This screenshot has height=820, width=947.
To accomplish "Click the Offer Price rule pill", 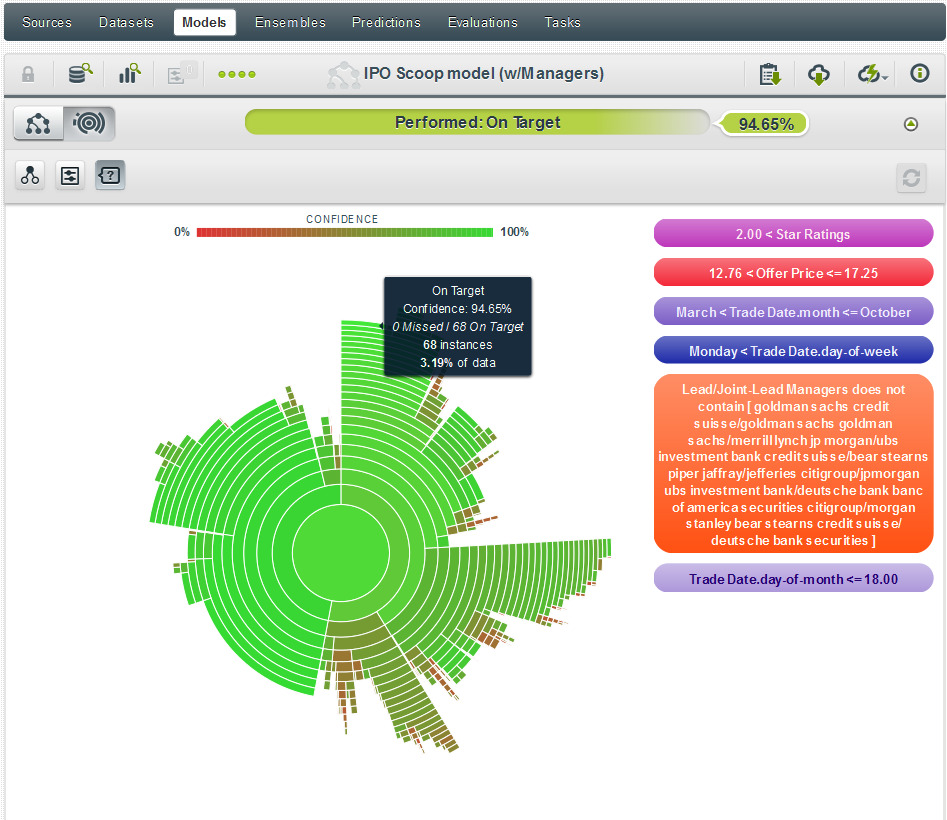I will pyautogui.click(x=793, y=273).
